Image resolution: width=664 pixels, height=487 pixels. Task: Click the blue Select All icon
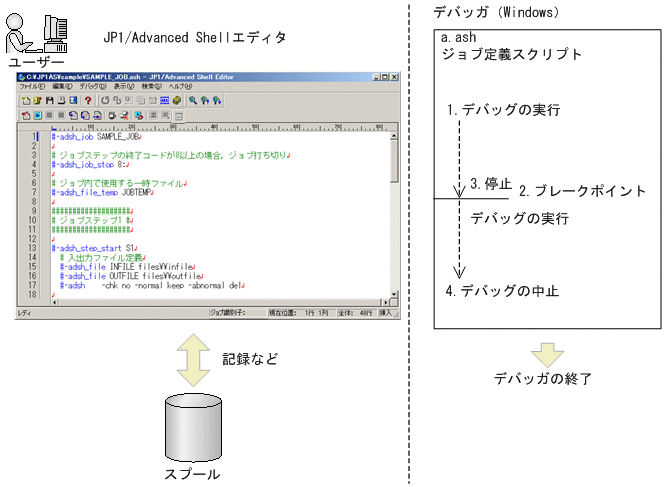(164, 100)
